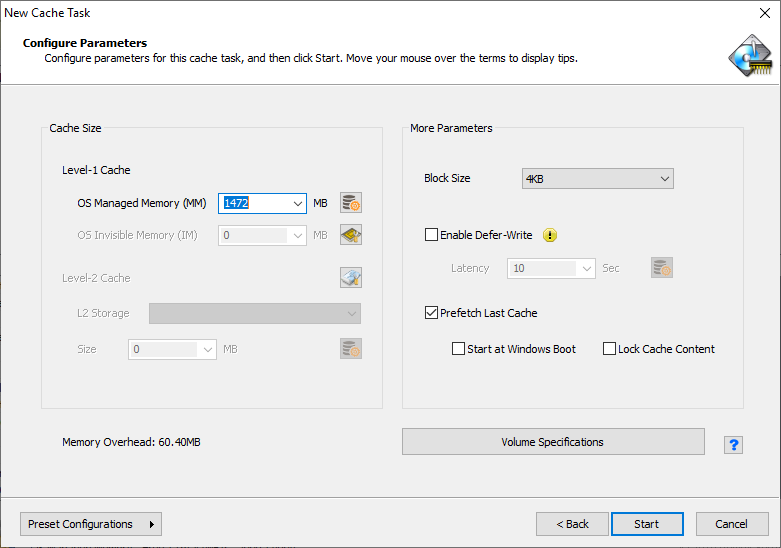Screen dimensions: 781x548
Task: Cancel the new cache task
Action: coord(731,524)
